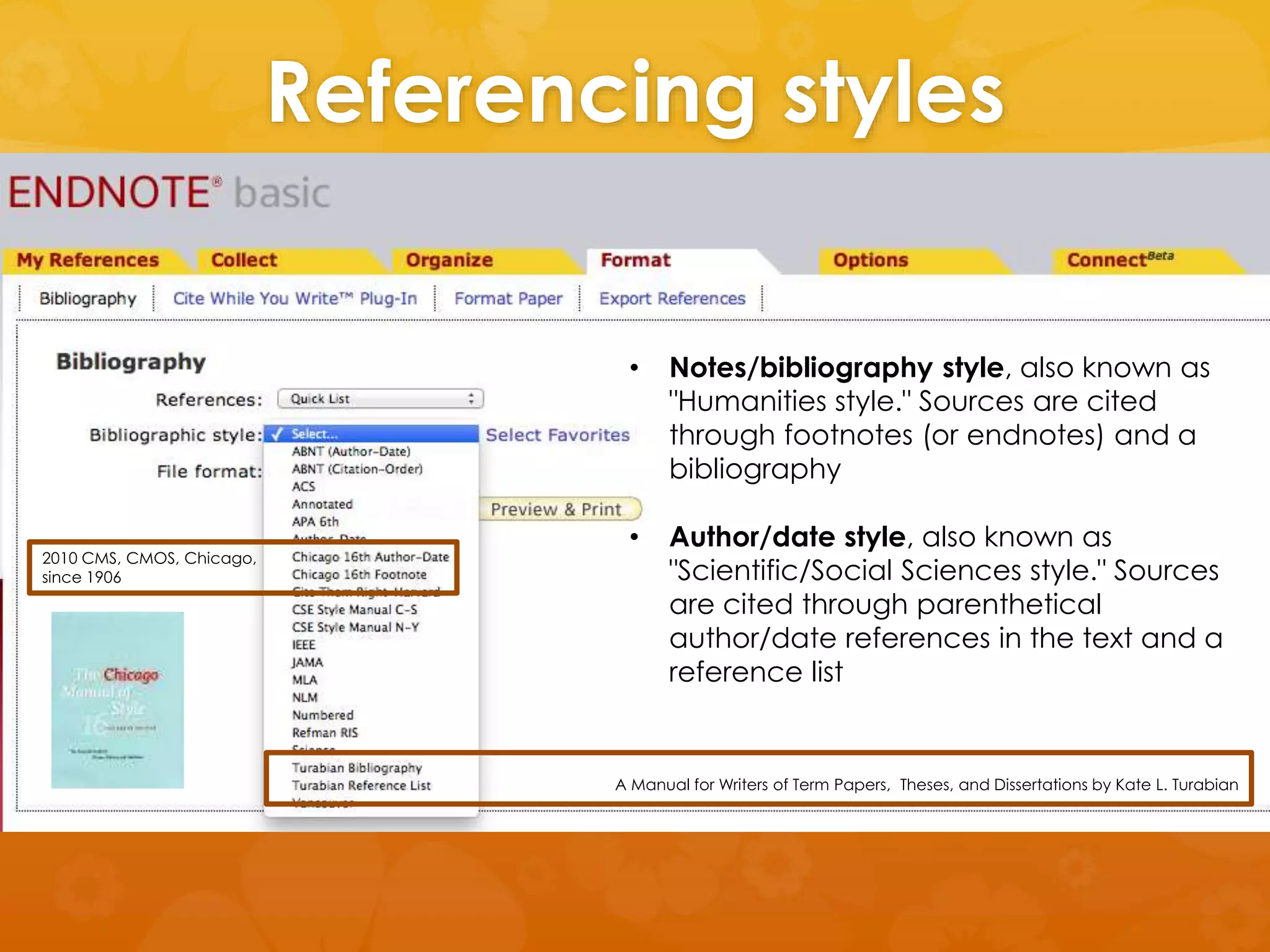Click the Export References link
Viewport: 1270px width, 952px height.
point(672,299)
